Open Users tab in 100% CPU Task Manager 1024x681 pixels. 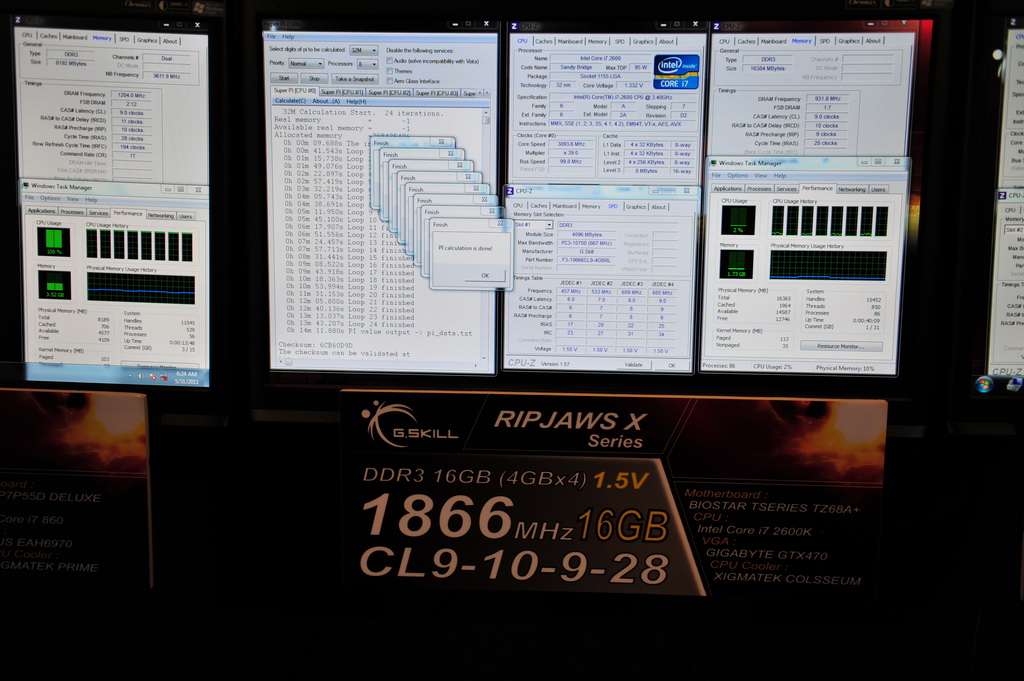coord(185,216)
